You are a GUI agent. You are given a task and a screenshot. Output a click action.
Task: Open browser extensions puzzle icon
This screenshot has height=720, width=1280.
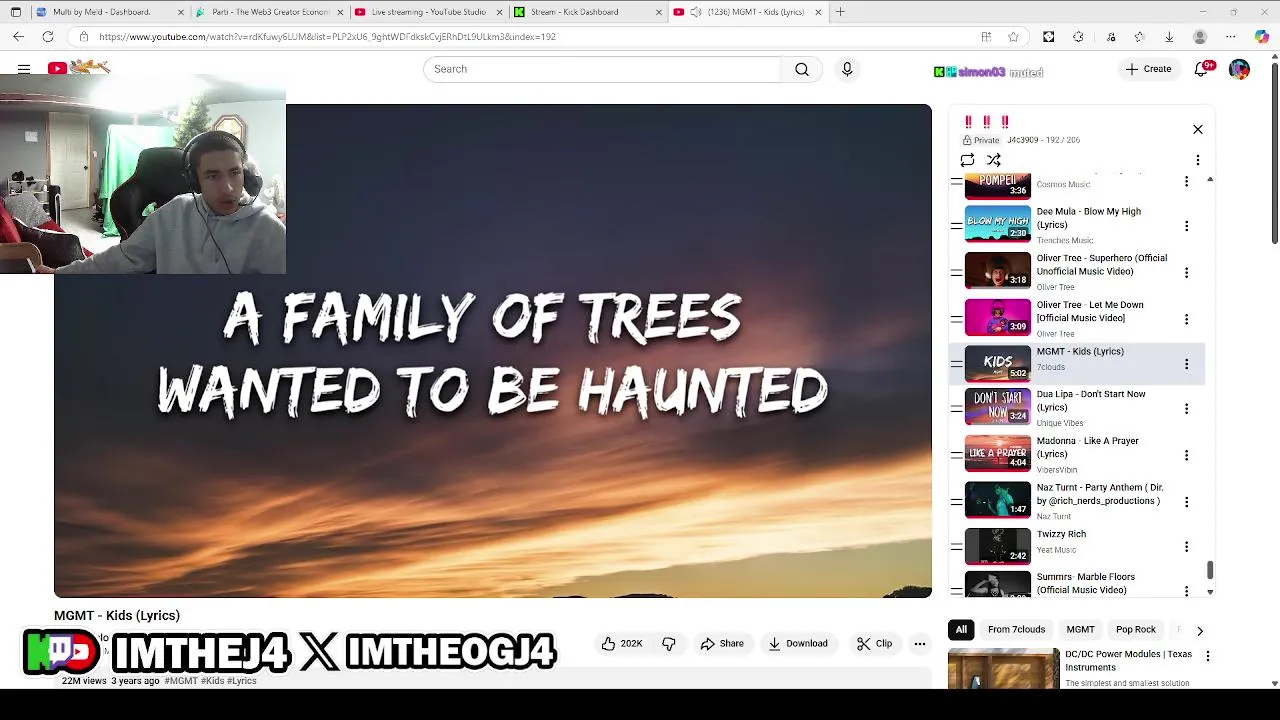[1078, 37]
